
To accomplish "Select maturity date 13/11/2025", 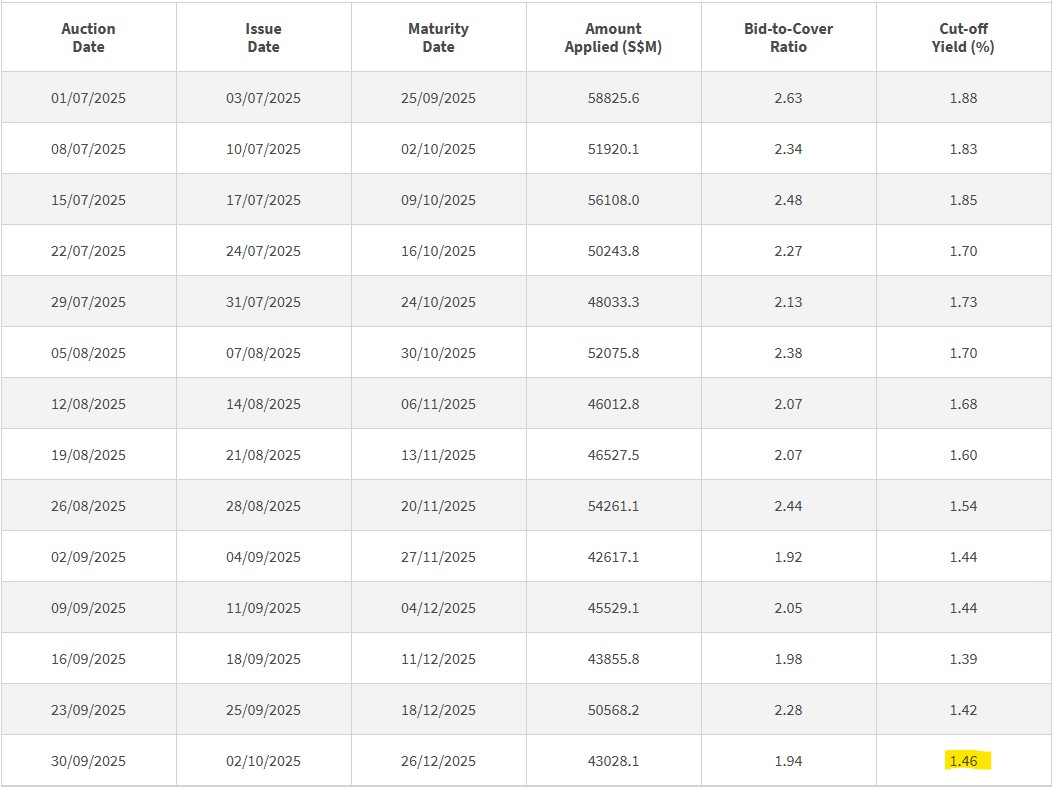I will [438, 455].
